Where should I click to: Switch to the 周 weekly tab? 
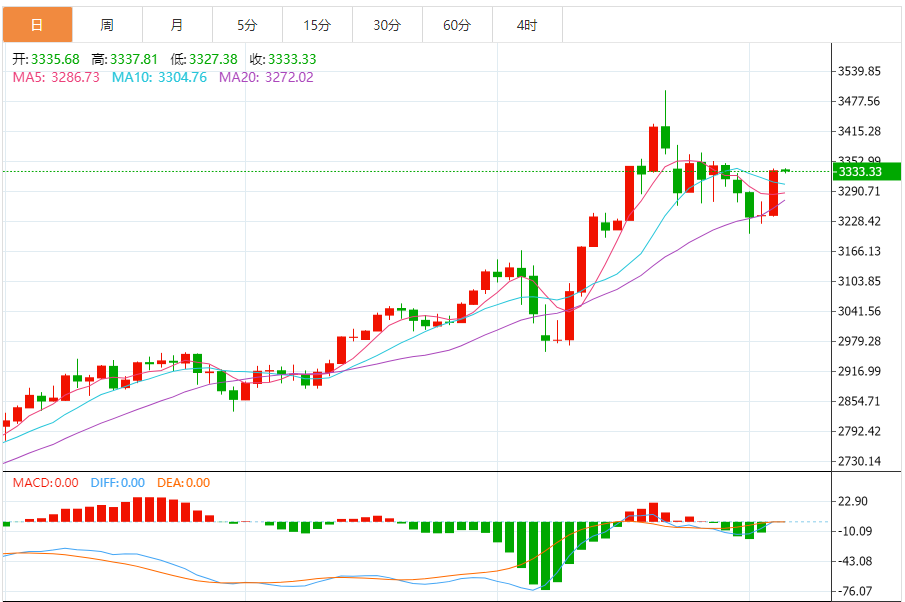107,25
